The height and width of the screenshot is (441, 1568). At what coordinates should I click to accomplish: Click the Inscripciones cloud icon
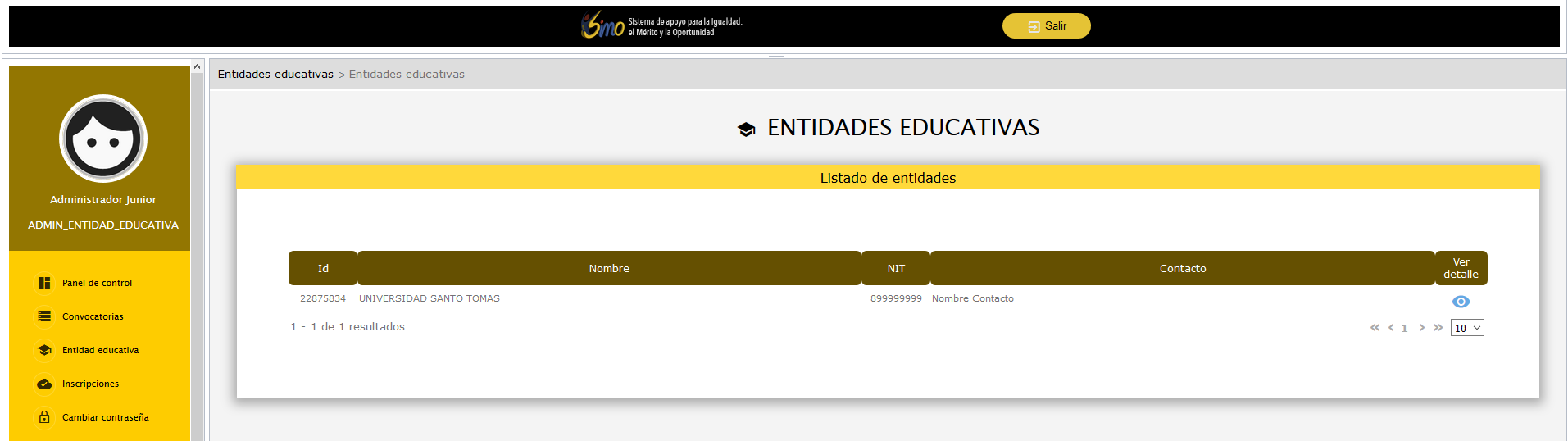pos(44,384)
